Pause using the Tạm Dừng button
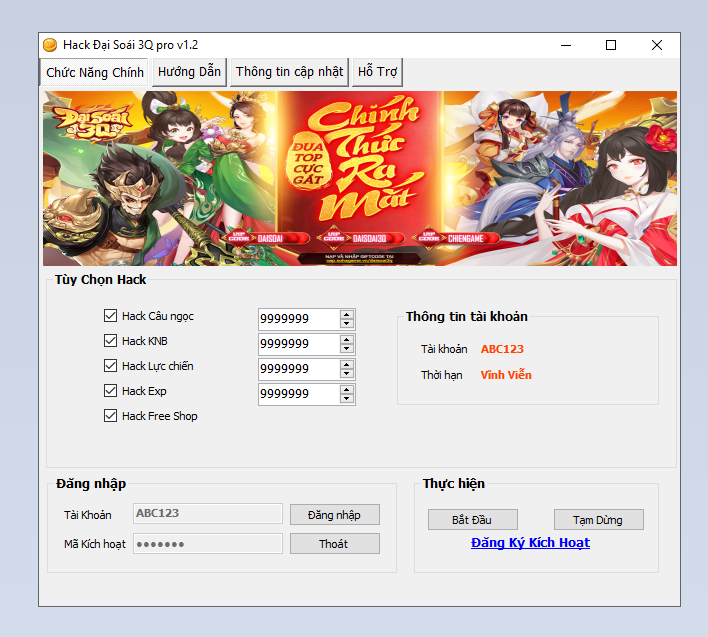The image size is (708, 637). pyautogui.click(x=598, y=520)
